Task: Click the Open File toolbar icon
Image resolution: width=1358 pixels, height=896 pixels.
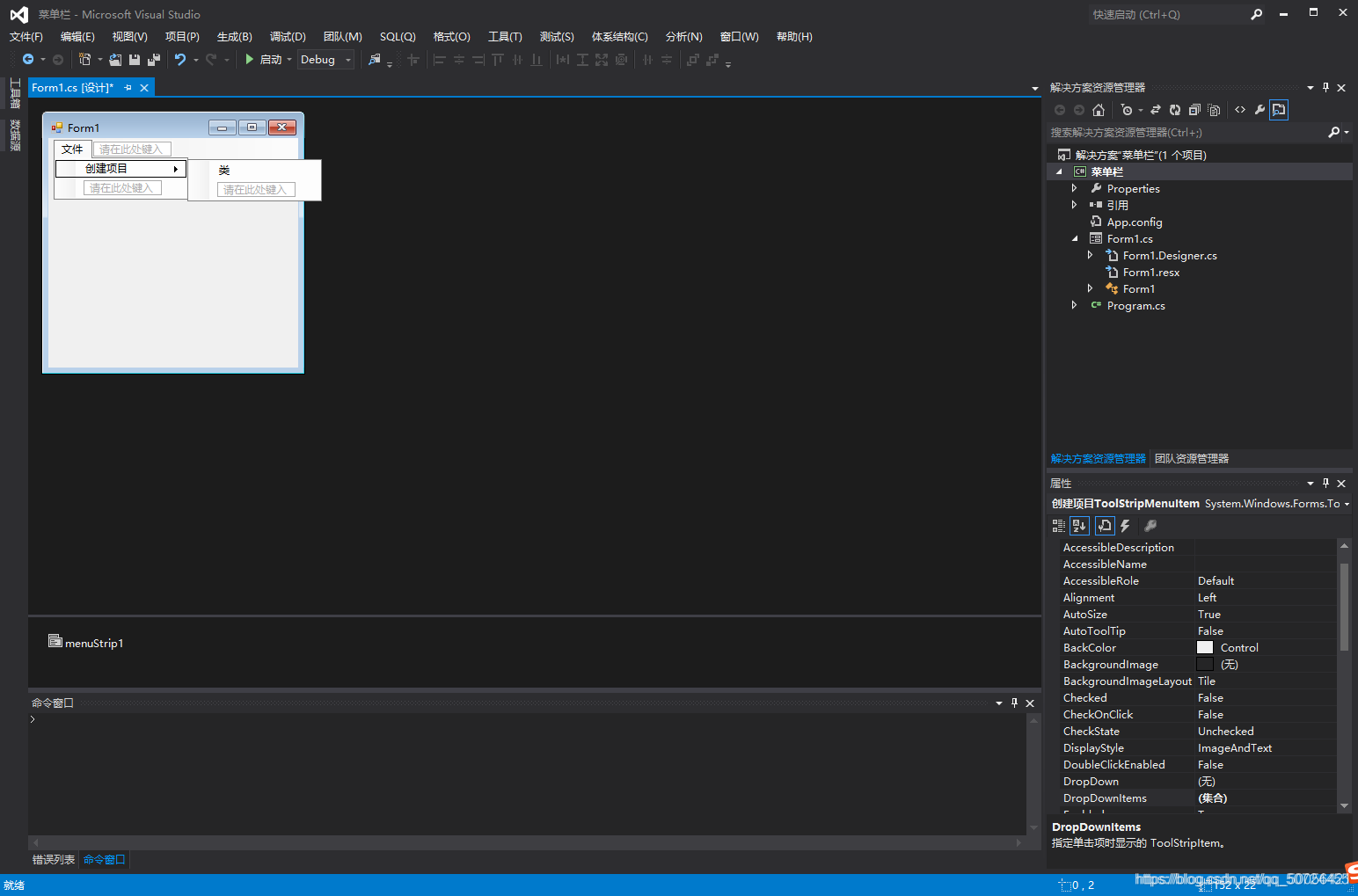Action: pyautogui.click(x=115, y=60)
